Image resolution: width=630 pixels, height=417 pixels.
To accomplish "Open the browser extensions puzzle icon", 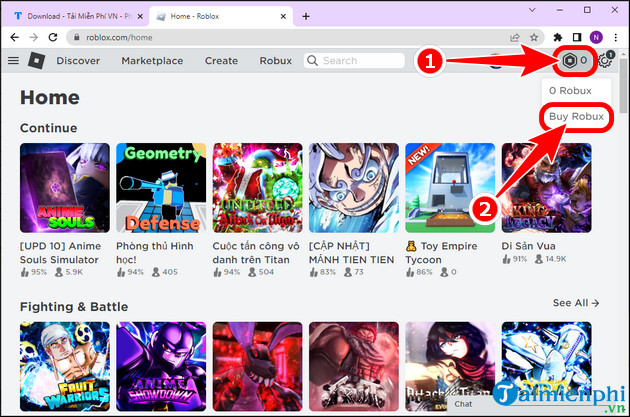I will [558, 37].
